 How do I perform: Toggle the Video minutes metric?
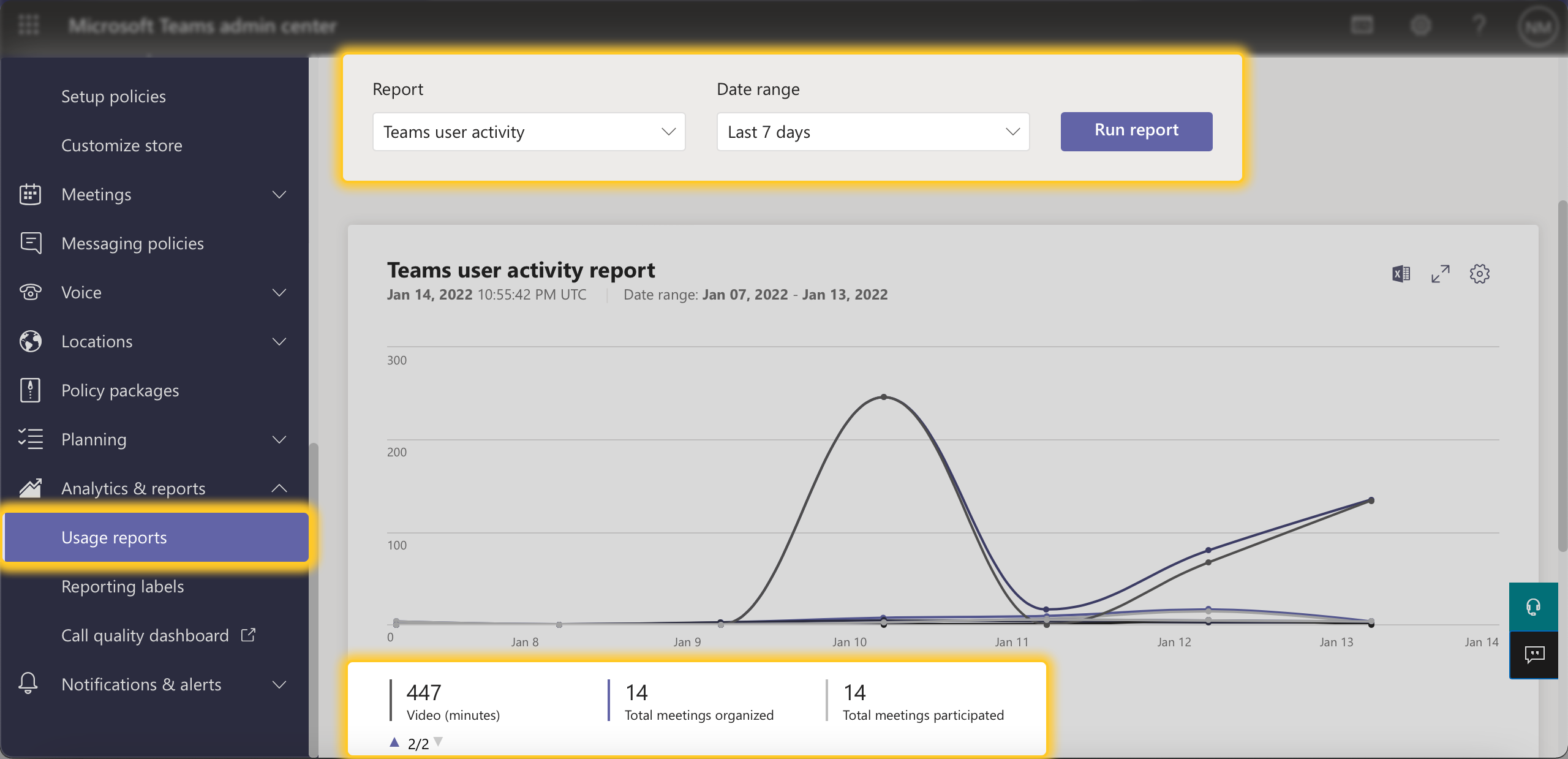453,701
